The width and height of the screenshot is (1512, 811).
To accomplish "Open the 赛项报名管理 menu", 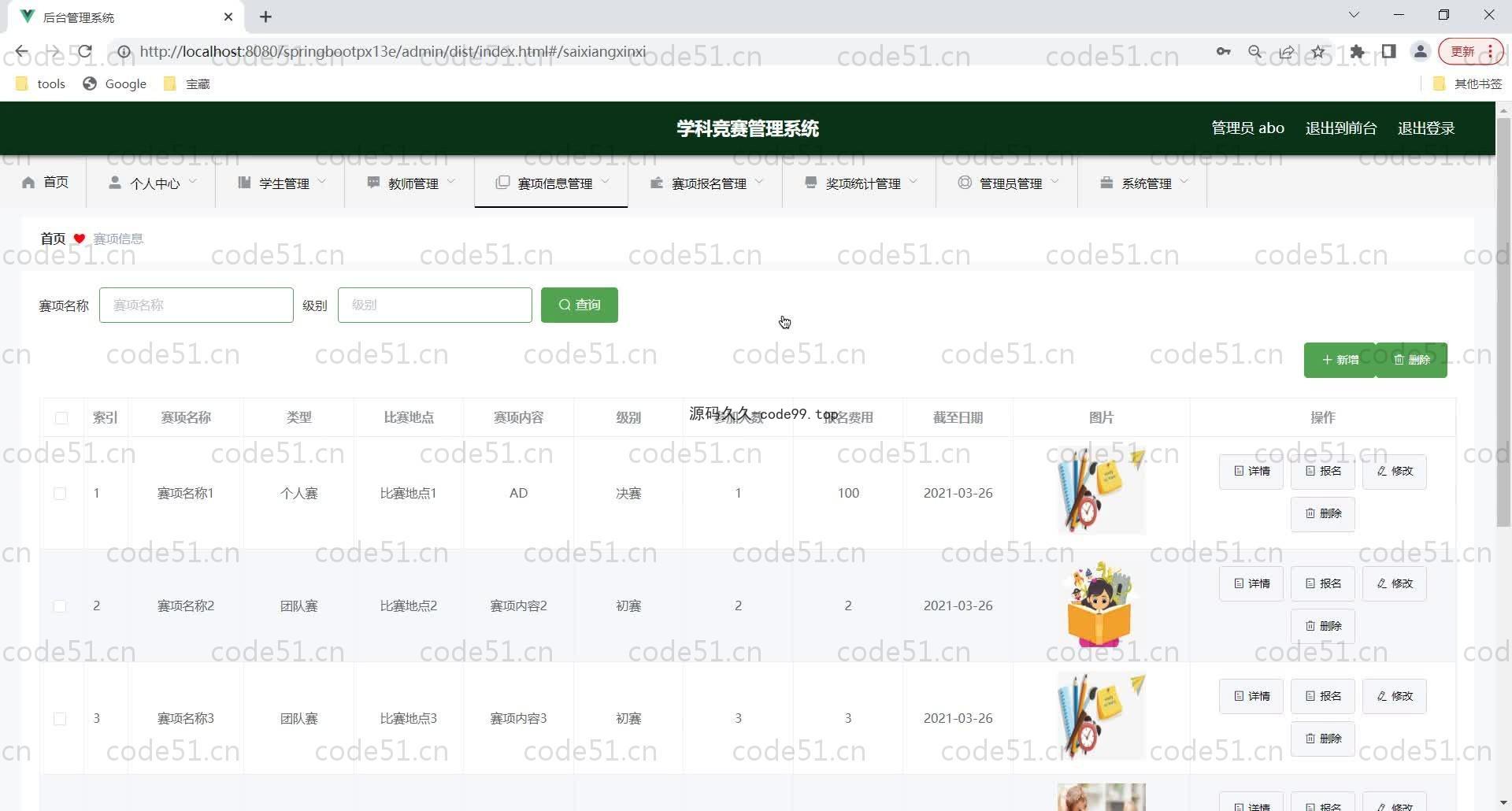I will coord(706,183).
